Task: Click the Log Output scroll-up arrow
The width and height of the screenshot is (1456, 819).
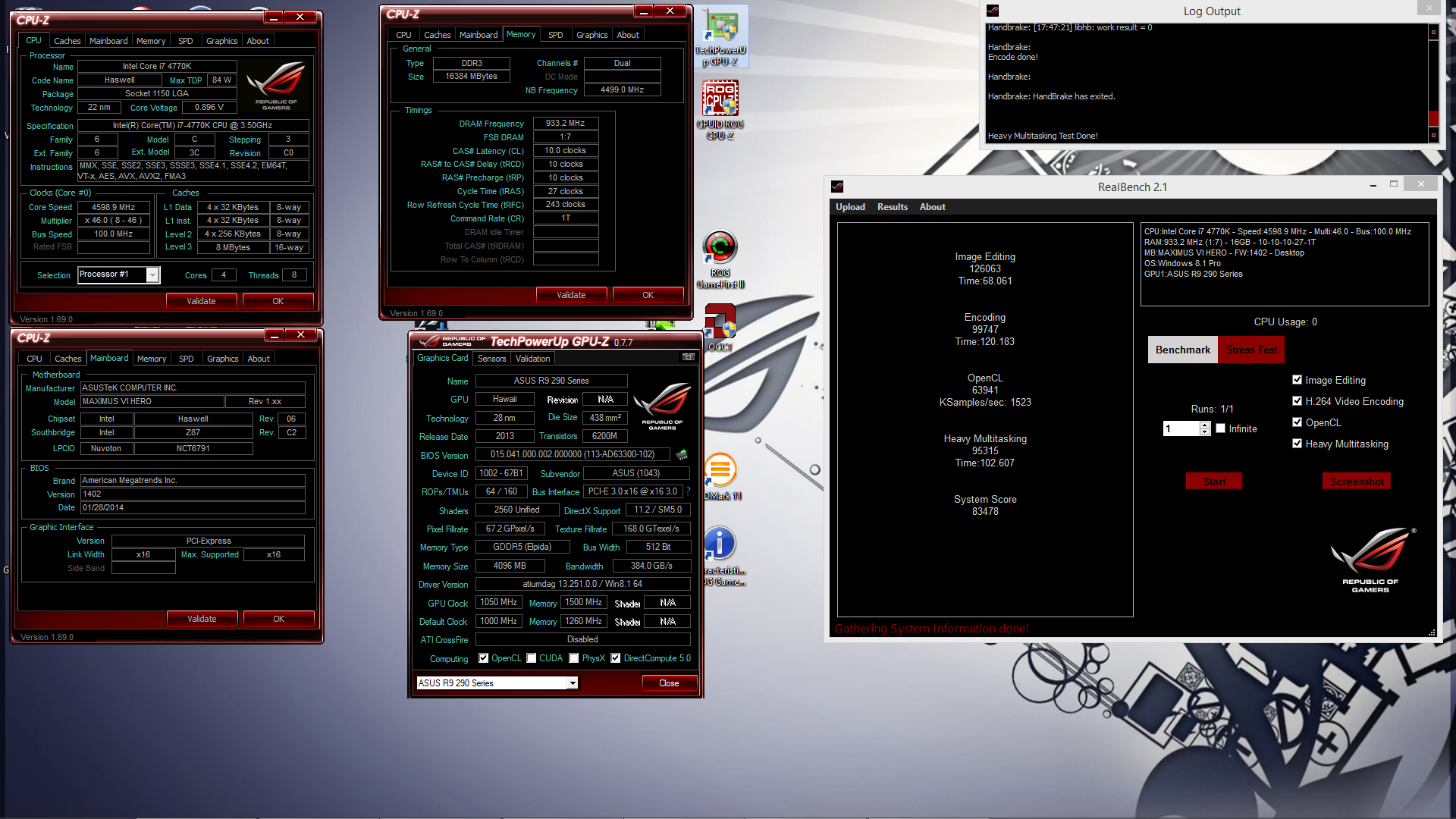Action: (1433, 32)
